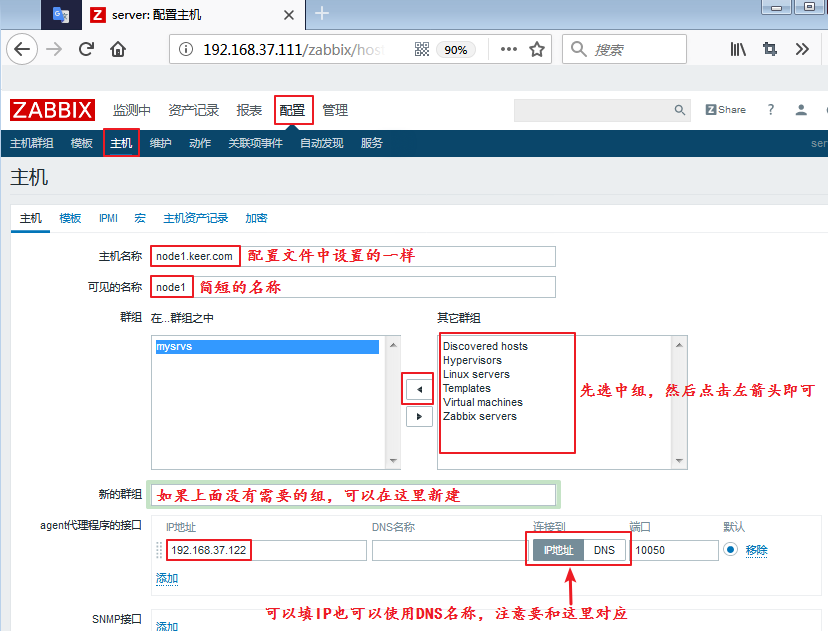Switch to the 模板 form tab
This screenshot has width=828, height=631.
[x=70, y=218]
